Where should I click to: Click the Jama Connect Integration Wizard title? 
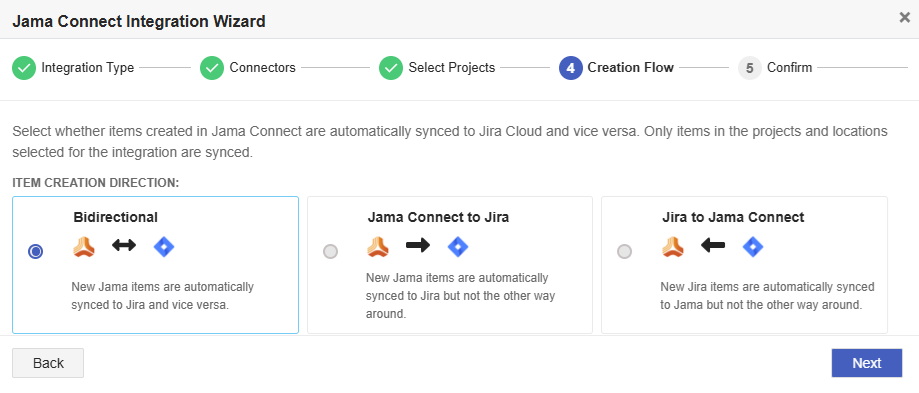(139, 22)
